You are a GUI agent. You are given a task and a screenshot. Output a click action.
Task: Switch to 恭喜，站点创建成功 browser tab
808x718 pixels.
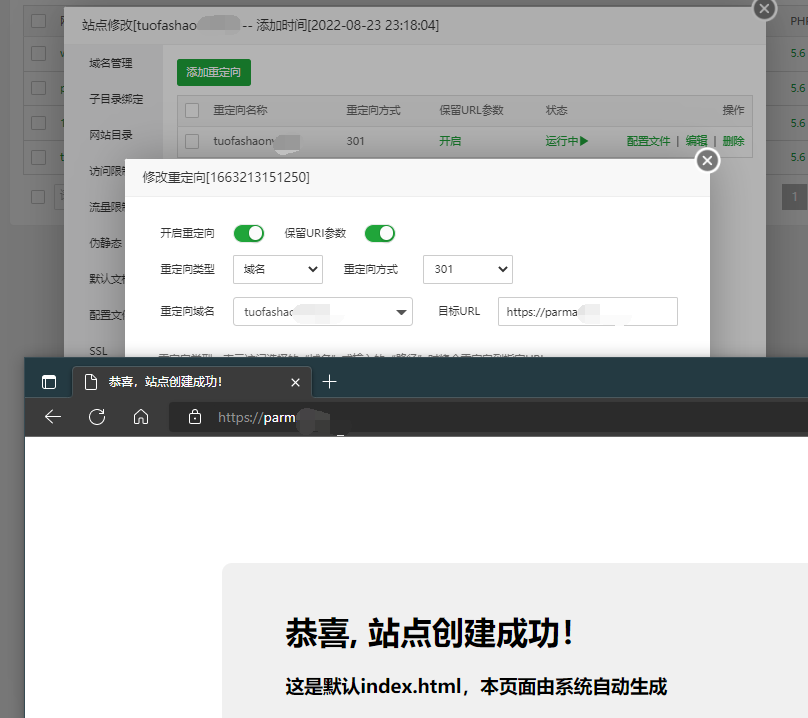[x=192, y=382]
